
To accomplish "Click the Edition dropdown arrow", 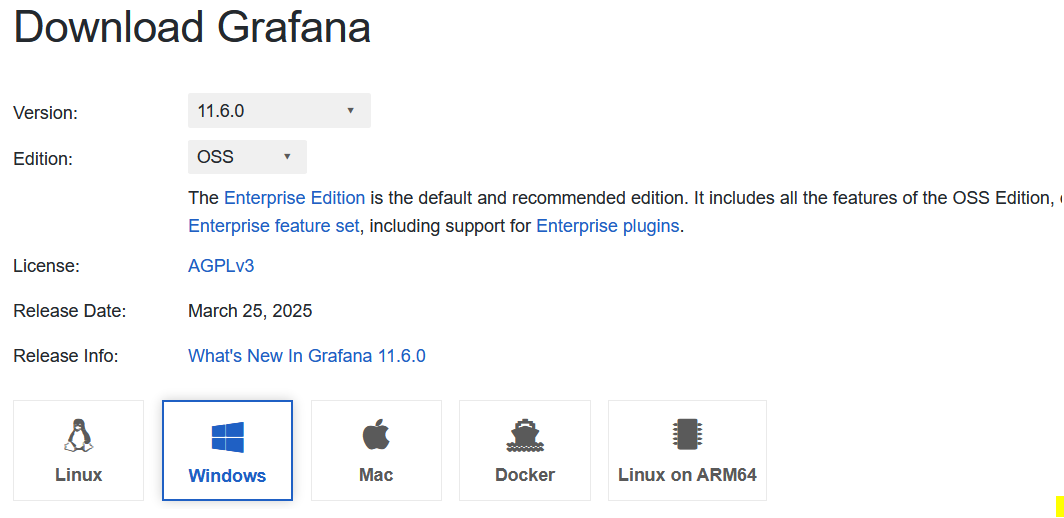I will (287, 157).
